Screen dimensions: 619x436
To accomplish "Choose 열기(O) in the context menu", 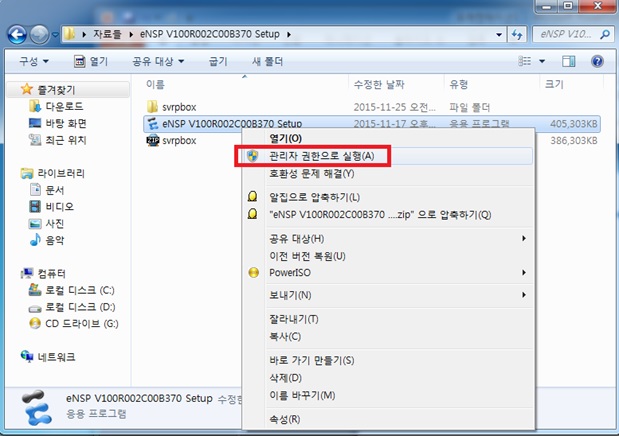I will tap(388, 138).
